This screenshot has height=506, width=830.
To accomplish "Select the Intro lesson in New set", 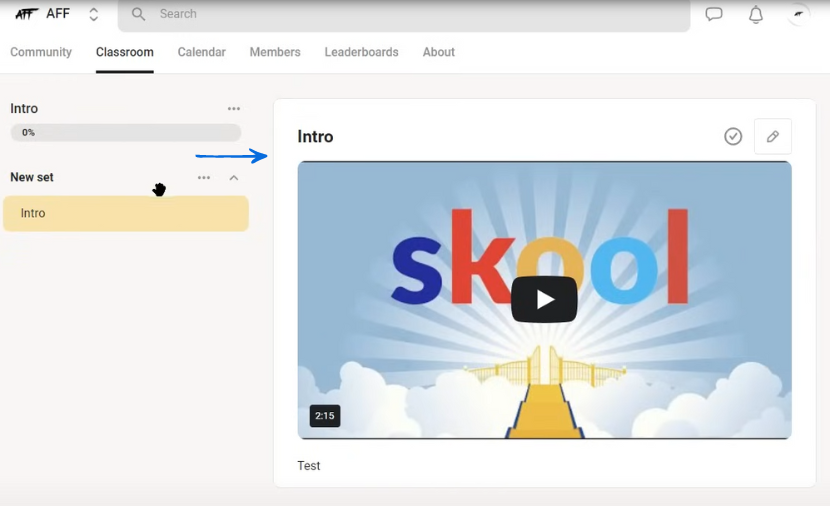I will click(x=125, y=213).
